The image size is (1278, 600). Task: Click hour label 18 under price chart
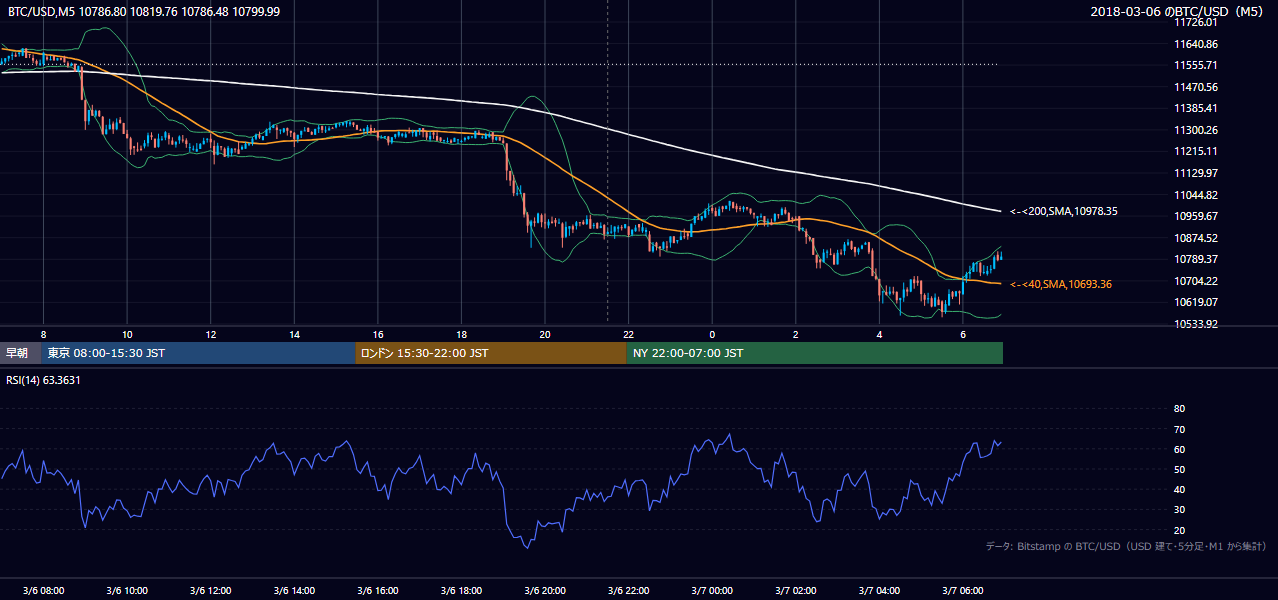tap(461, 334)
